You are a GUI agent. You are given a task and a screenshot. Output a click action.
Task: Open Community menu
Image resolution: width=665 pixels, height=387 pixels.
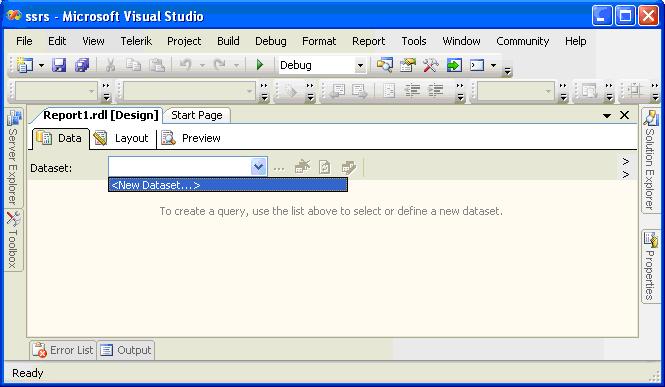click(x=522, y=41)
